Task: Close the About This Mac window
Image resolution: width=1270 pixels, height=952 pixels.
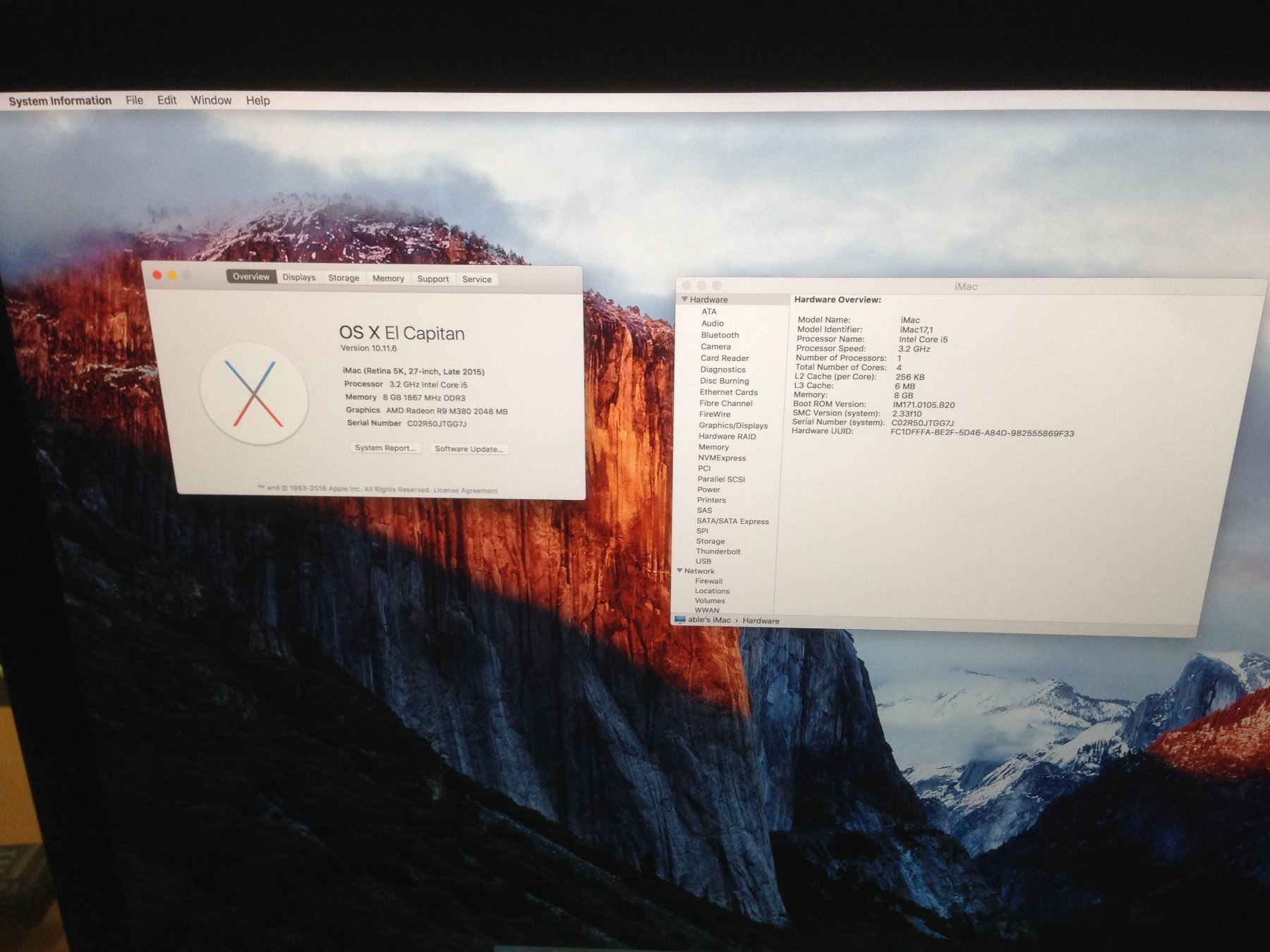Action: (x=157, y=275)
